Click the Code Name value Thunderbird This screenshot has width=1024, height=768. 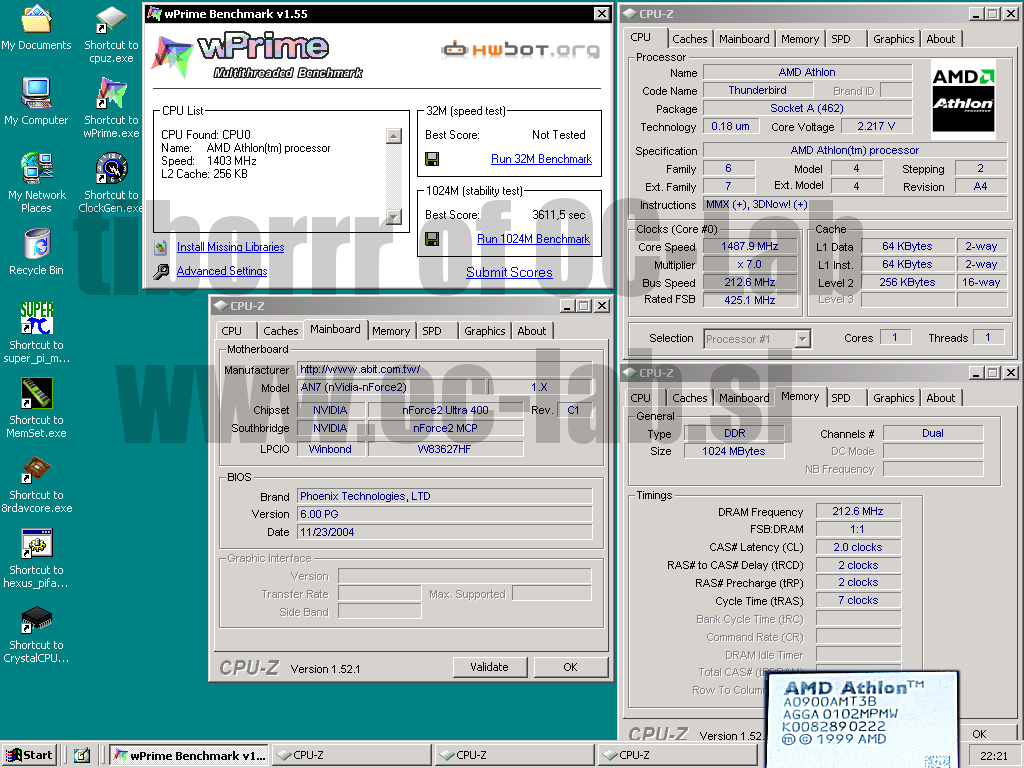758,90
